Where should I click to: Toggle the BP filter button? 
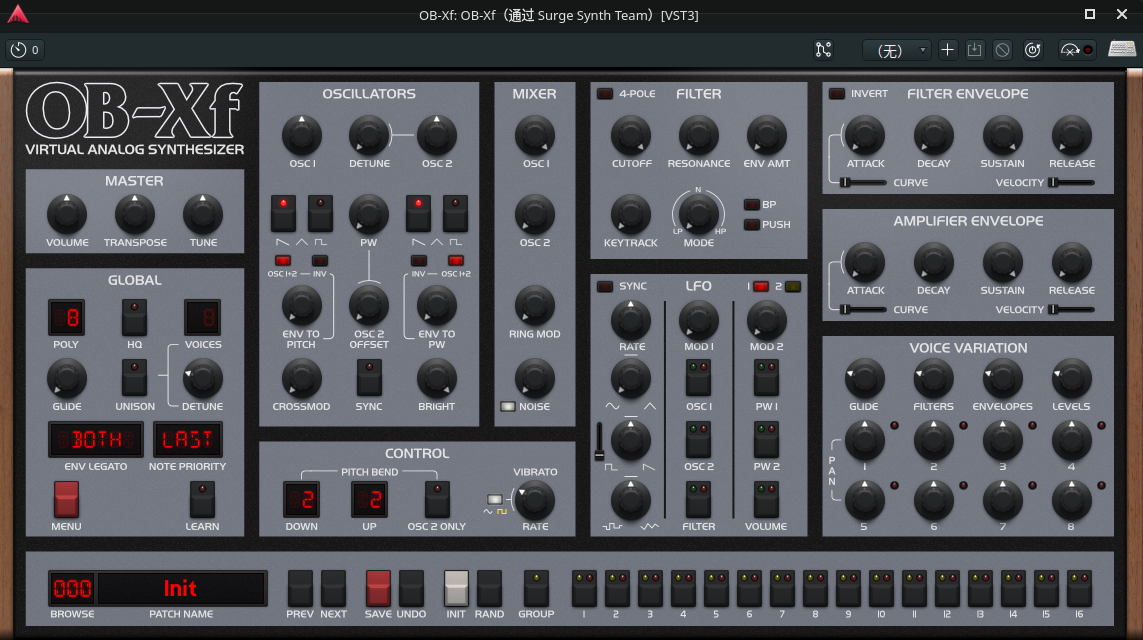coord(752,204)
